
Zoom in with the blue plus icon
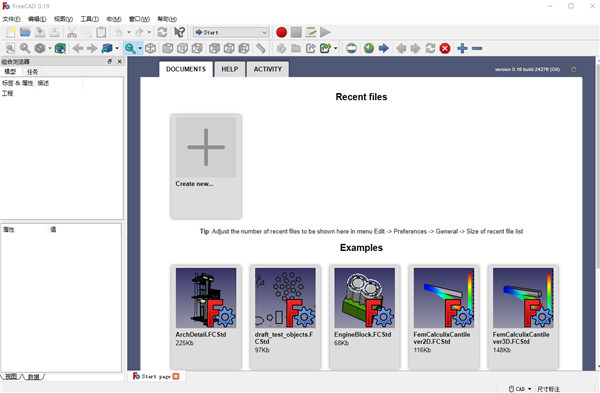462,48
